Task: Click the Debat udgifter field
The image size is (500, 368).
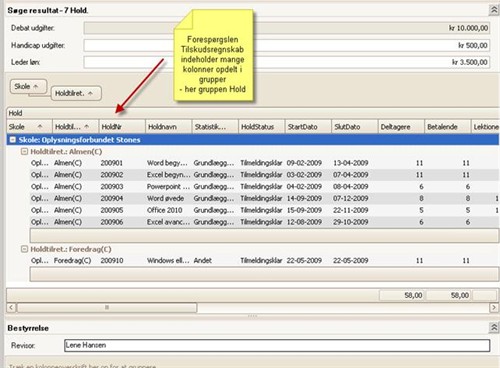Action: pyautogui.click(x=287, y=28)
